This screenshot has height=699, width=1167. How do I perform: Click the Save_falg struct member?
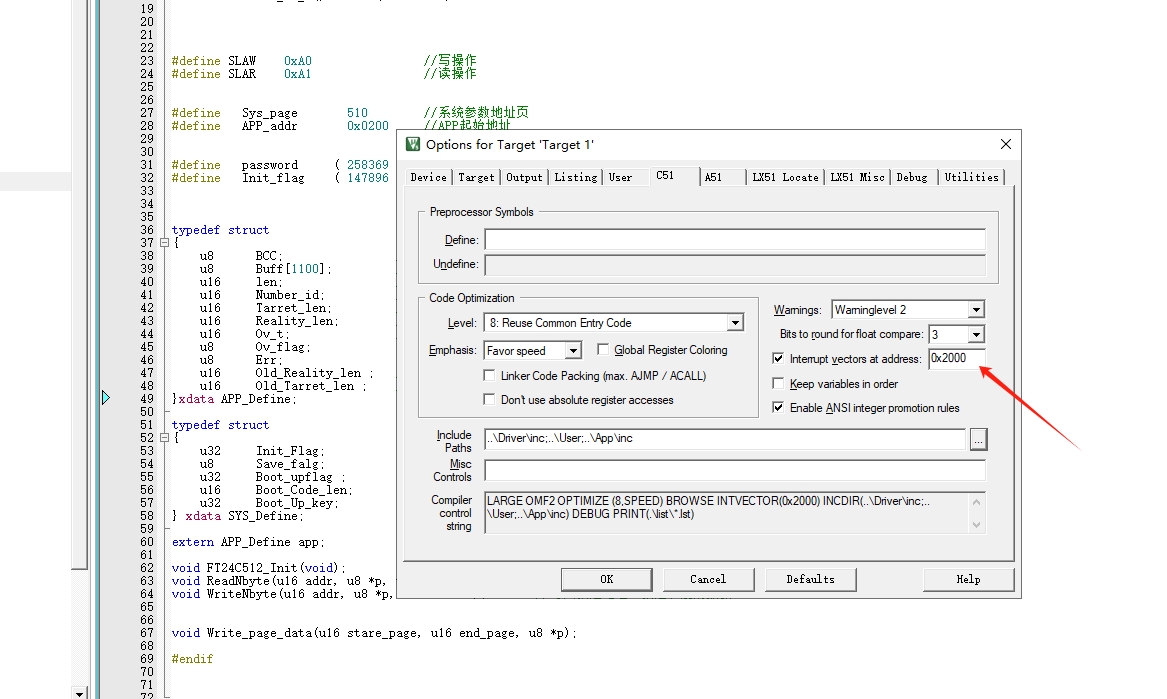pos(290,464)
